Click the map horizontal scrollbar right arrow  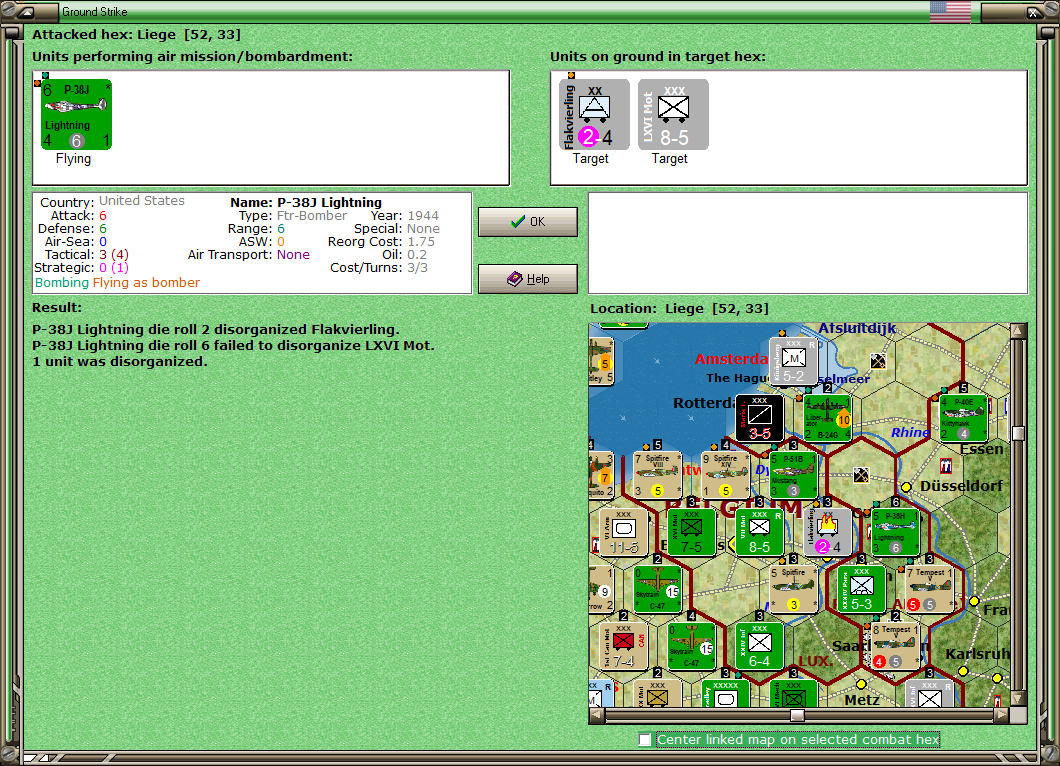1002,715
